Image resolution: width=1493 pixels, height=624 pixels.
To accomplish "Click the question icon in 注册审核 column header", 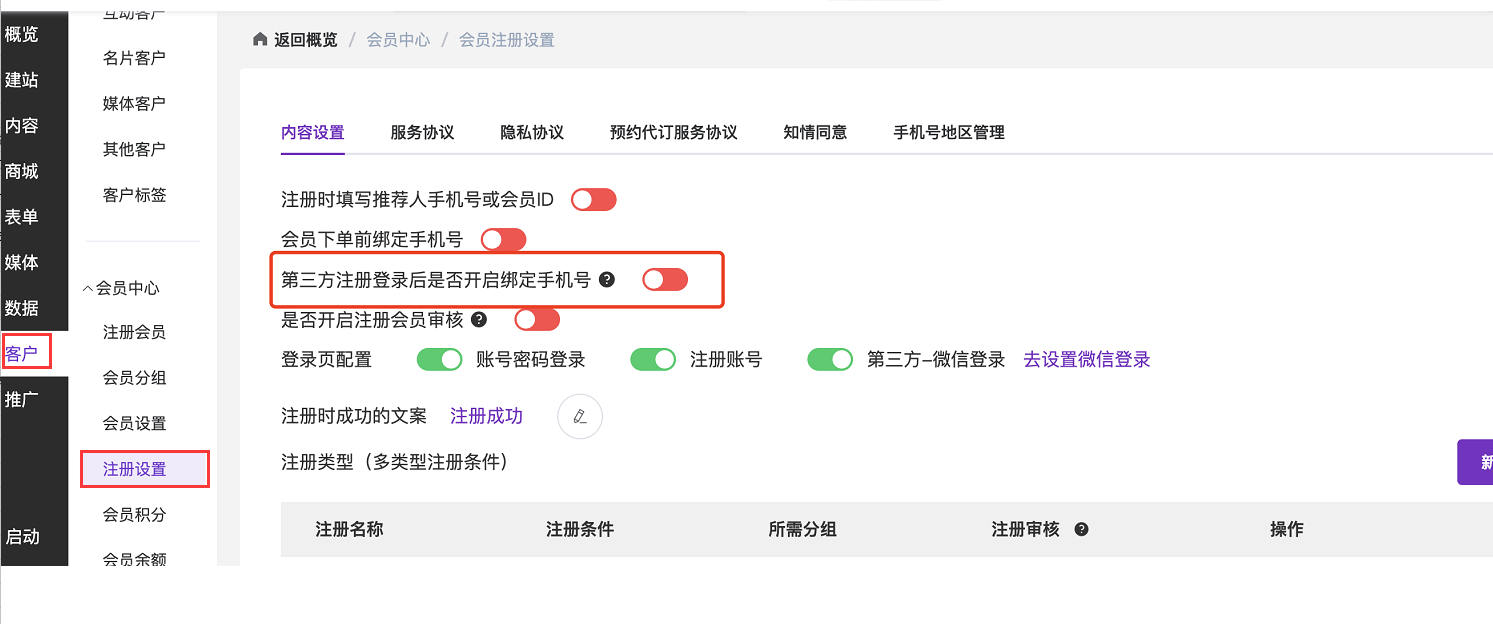I will [x=1081, y=529].
